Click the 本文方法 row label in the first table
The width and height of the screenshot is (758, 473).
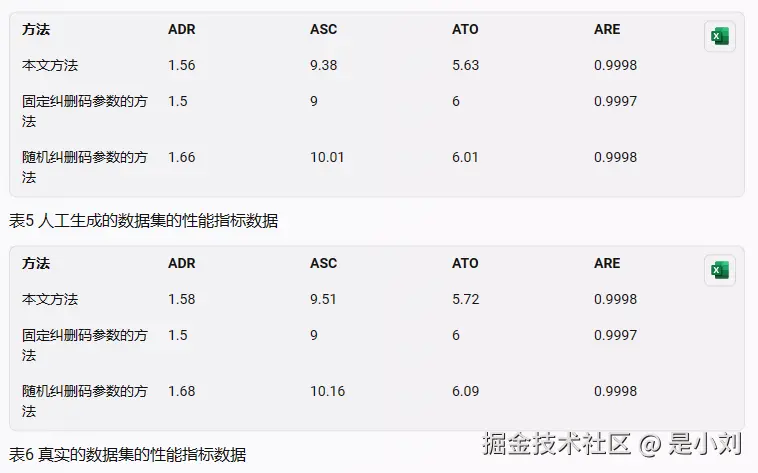point(50,65)
